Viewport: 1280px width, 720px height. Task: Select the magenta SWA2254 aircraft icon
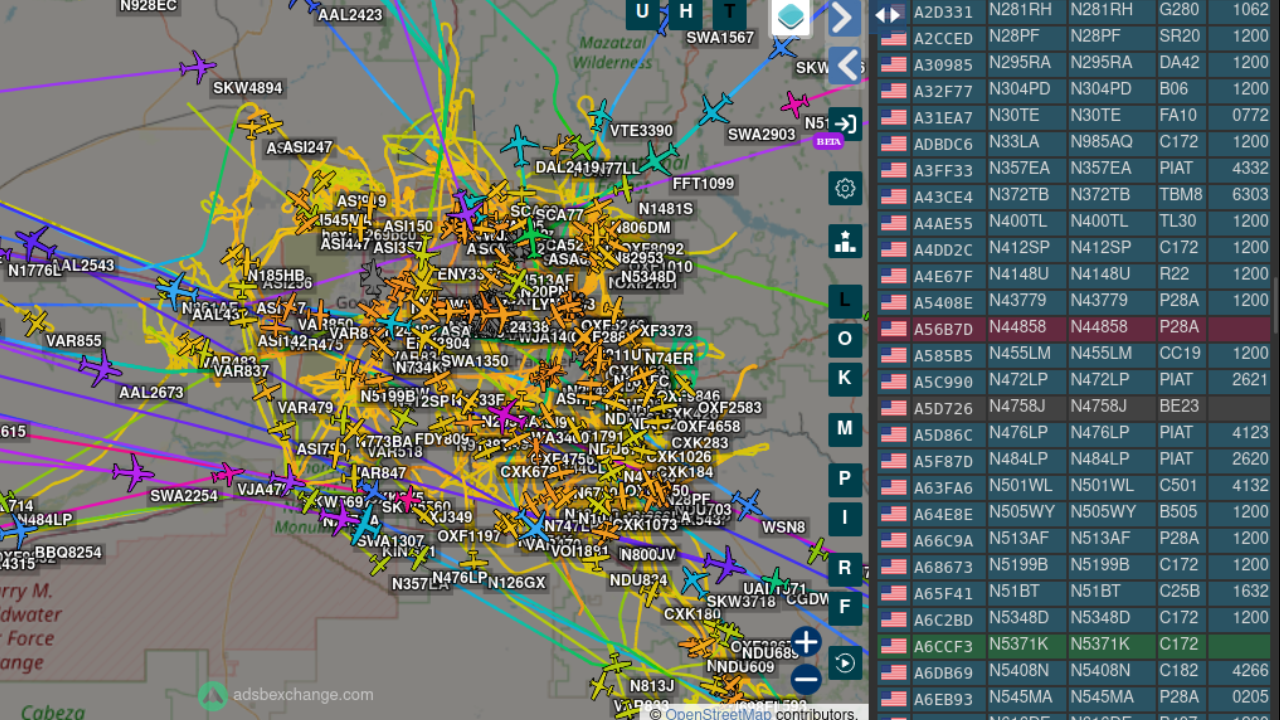tap(132, 472)
